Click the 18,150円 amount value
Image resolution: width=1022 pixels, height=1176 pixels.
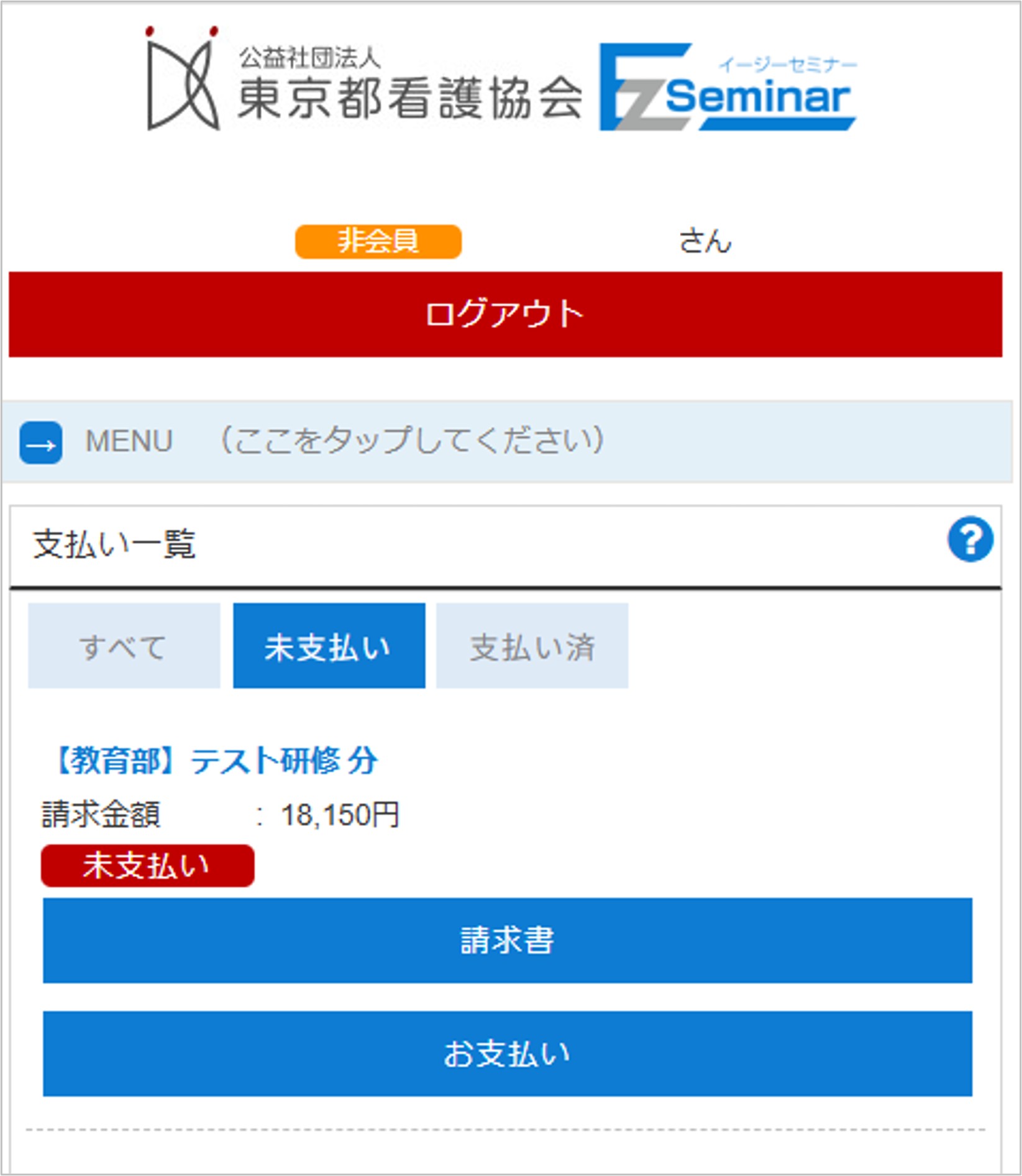coord(340,815)
